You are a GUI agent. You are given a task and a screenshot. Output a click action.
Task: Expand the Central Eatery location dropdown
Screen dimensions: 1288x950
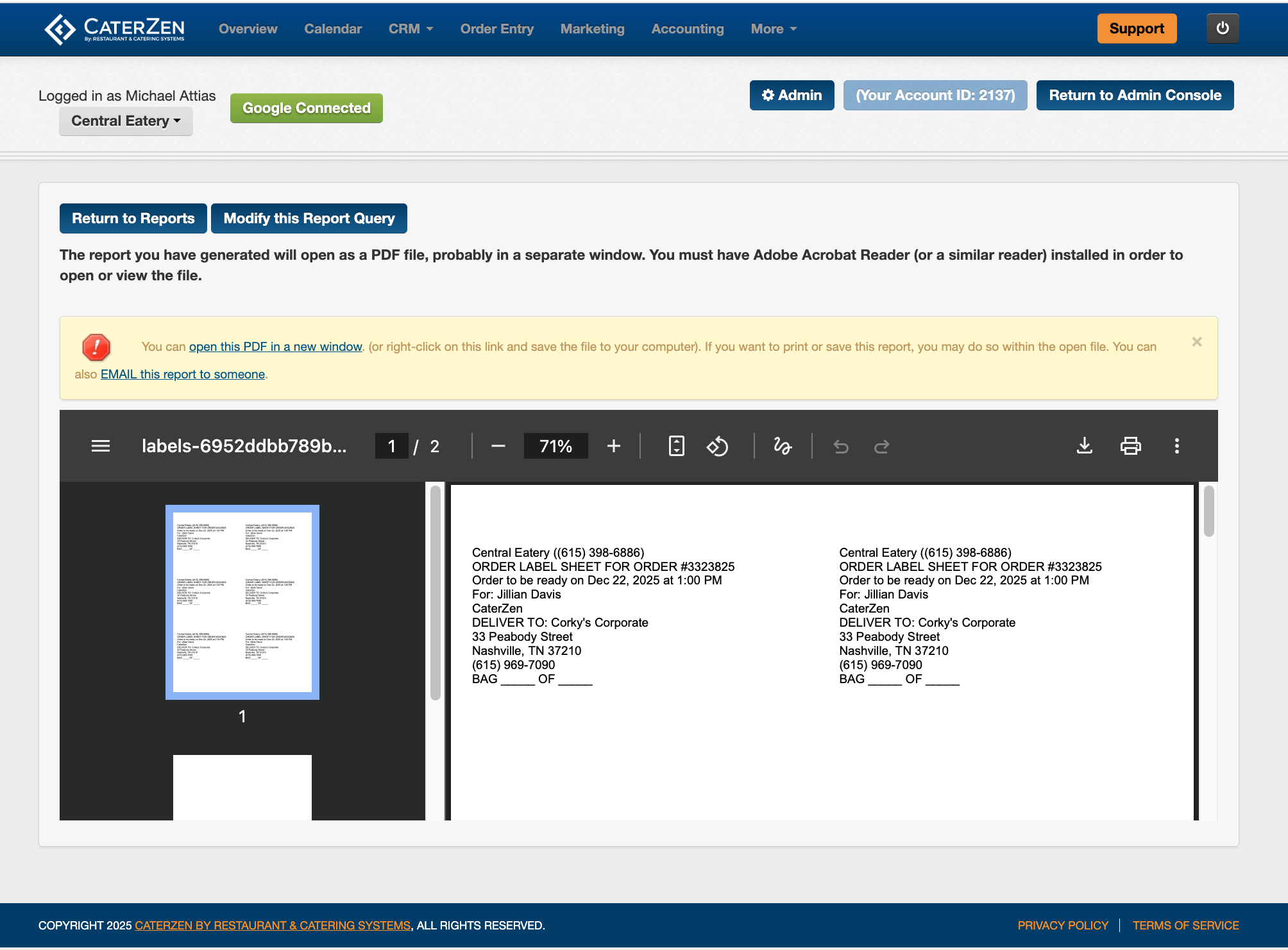click(126, 121)
